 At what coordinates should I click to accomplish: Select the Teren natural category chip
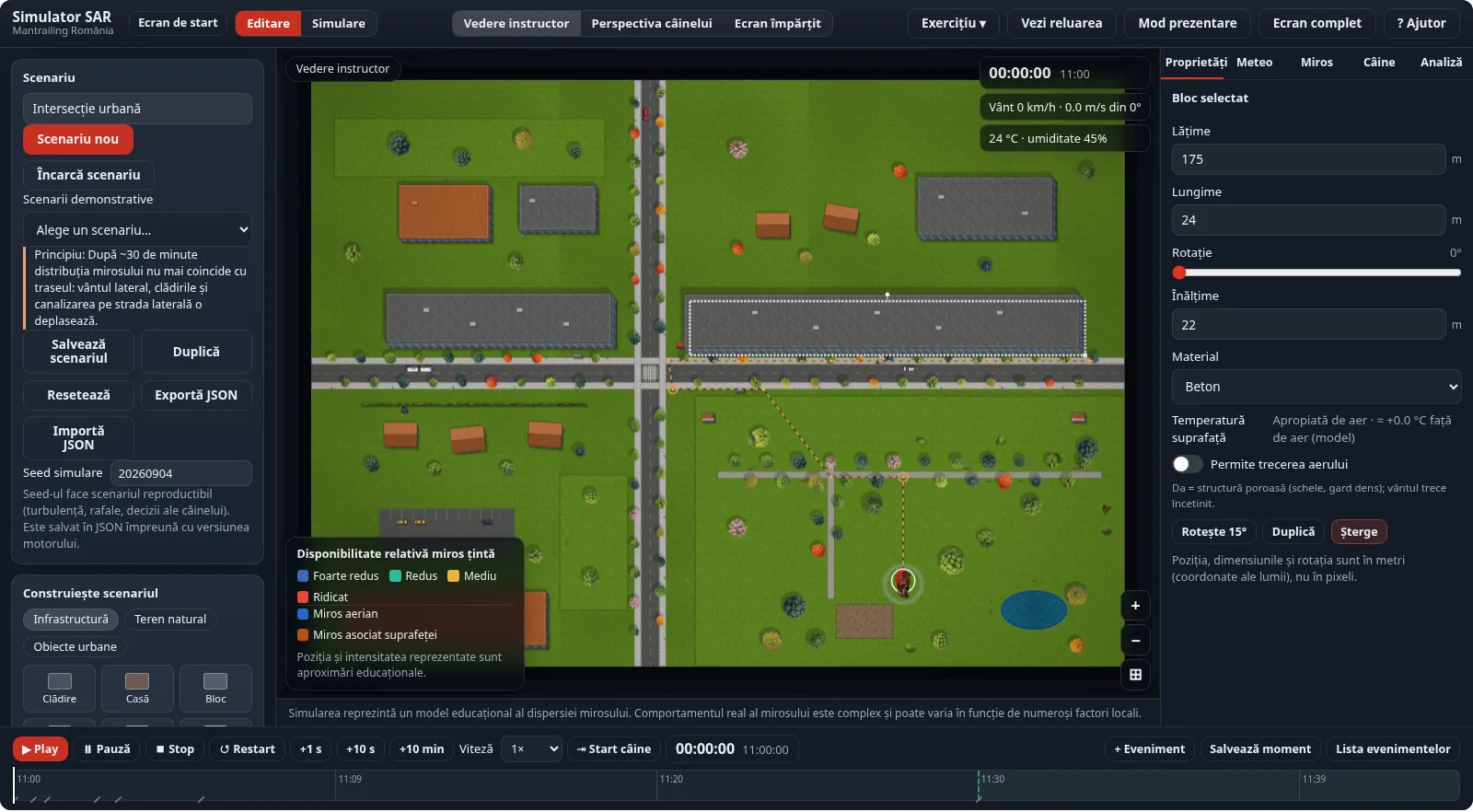pyautogui.click(x=170, y=620)
